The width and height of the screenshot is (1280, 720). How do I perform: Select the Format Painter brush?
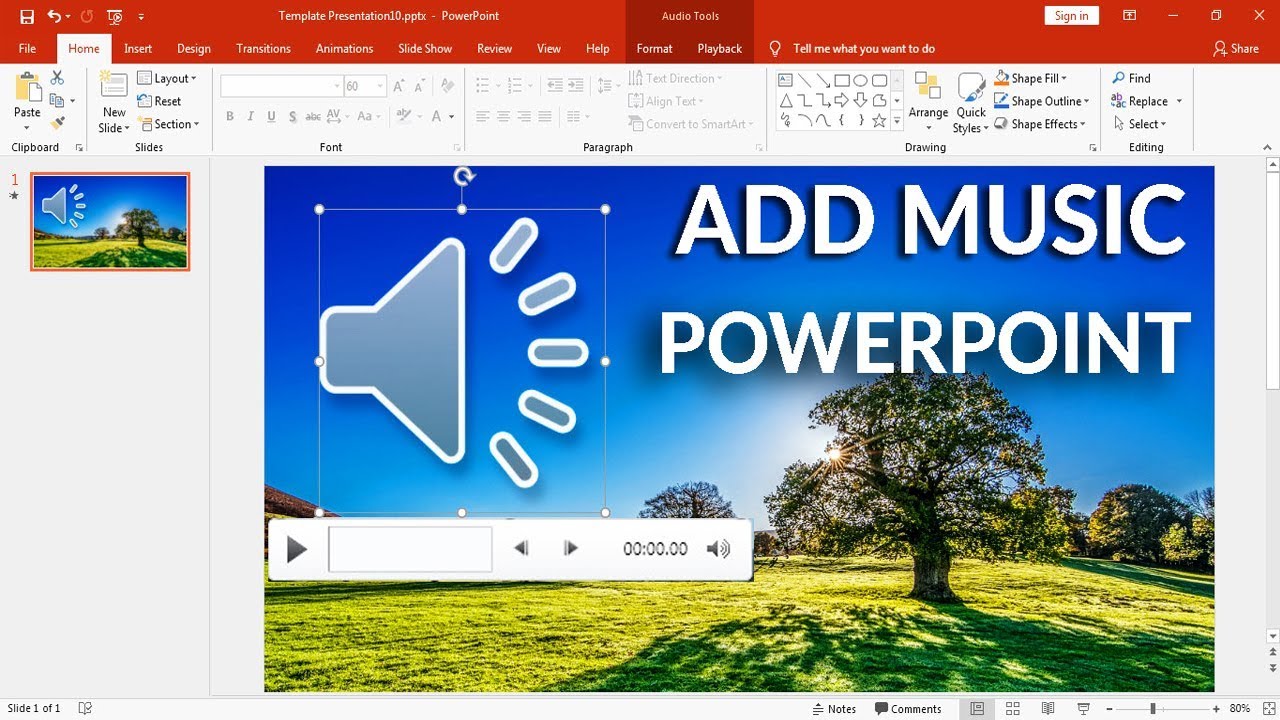[x=57, y=123]
